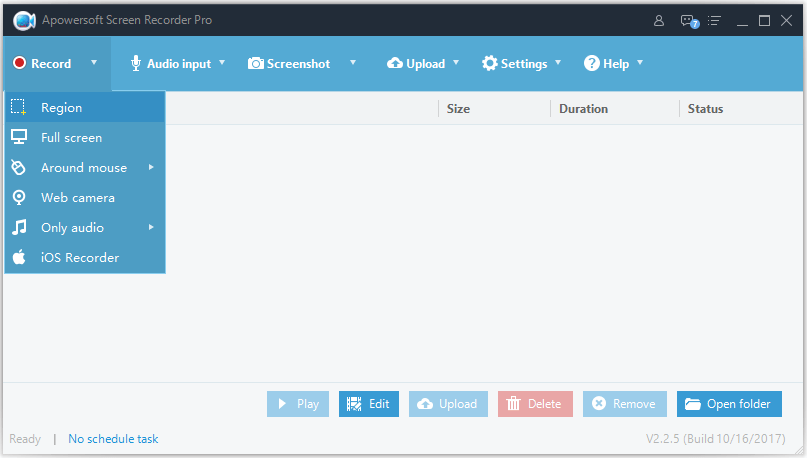Click the Only audio music note icon
The width and height of the screenshot is (807, 458).
pos(19,227)
